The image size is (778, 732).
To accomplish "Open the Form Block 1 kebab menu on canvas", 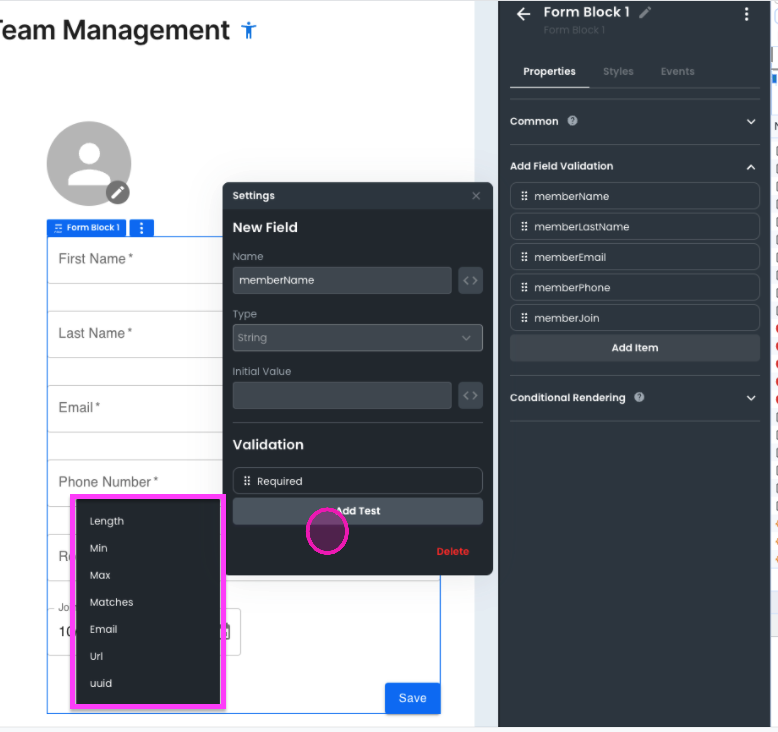I will [x=141, y=228].
